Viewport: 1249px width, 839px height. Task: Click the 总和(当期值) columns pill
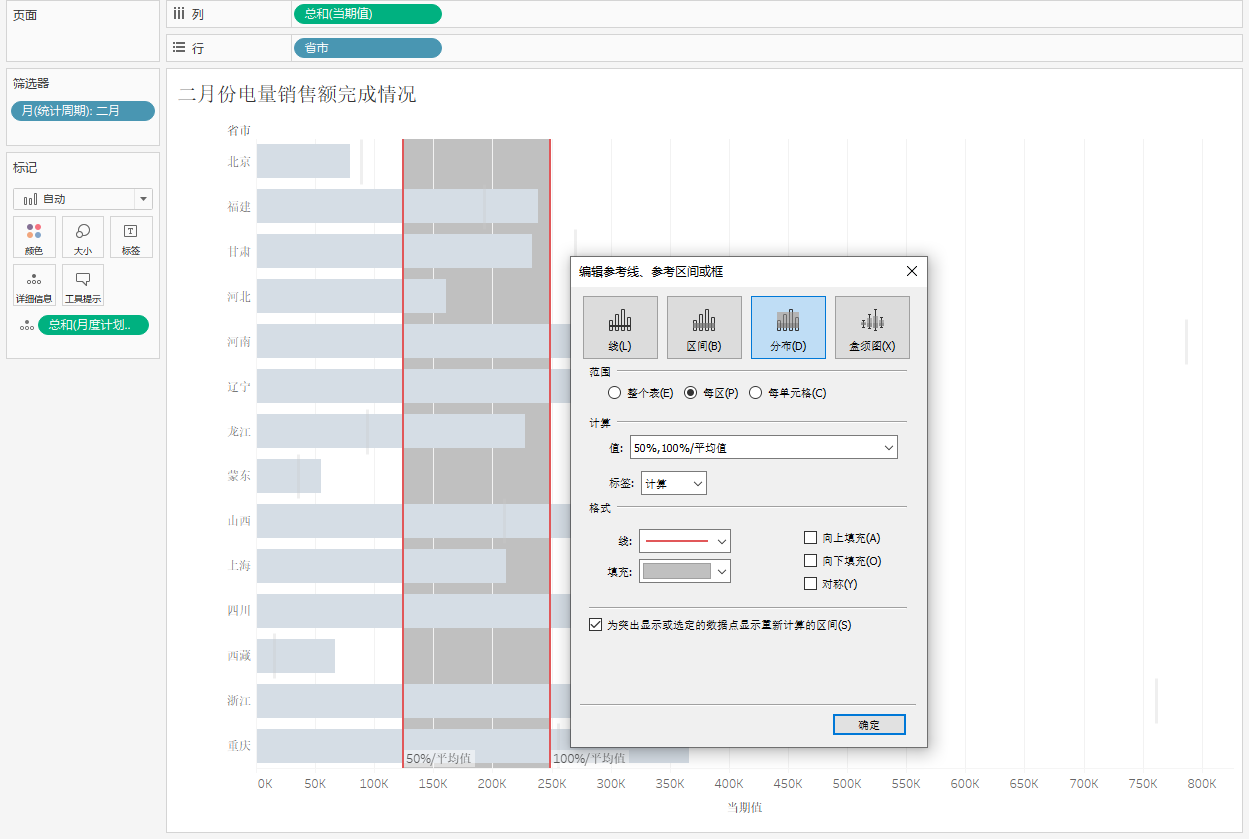pyautogui.click(x=367, y=14)
